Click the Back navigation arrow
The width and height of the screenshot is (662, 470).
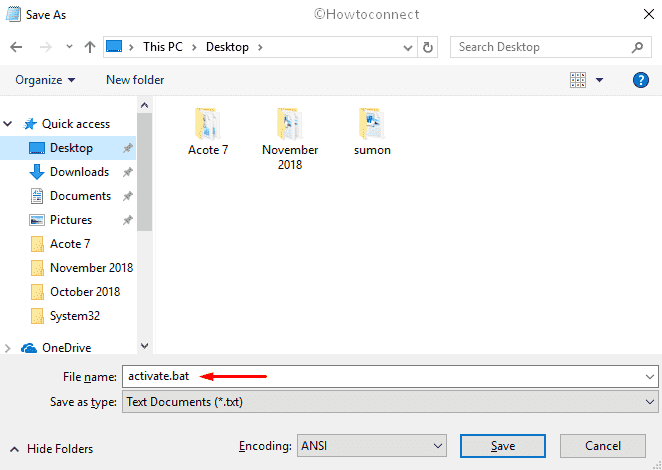(16, 47)
